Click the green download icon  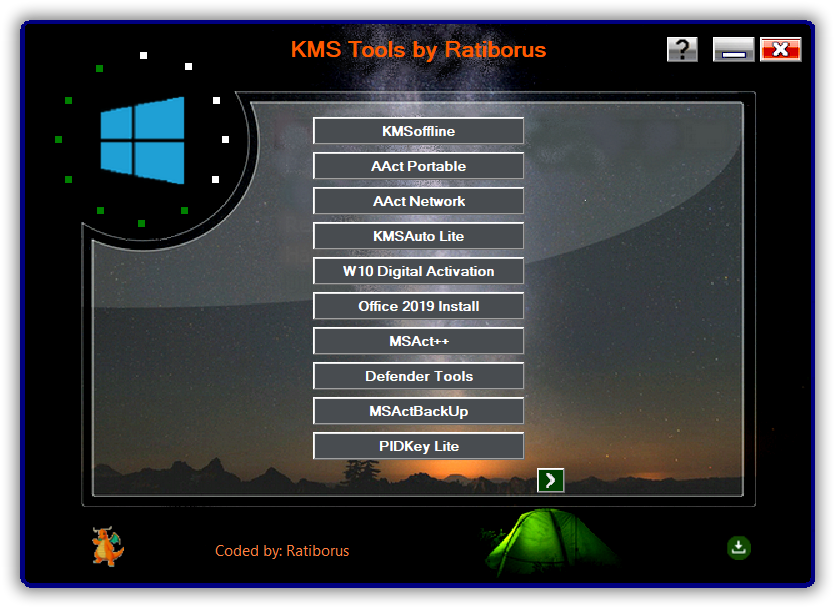(739, 548)
